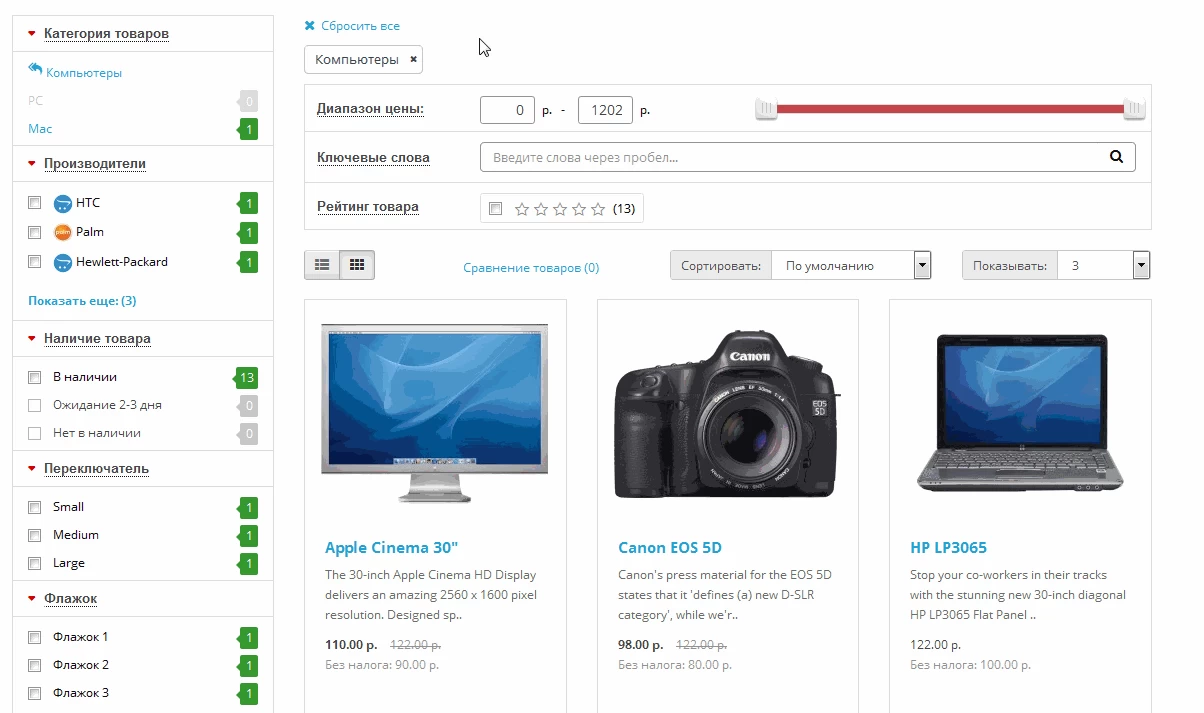Click the HTC brand logo icon
The height and width of the screenshot is (713, 1204).
click(63, 204)
